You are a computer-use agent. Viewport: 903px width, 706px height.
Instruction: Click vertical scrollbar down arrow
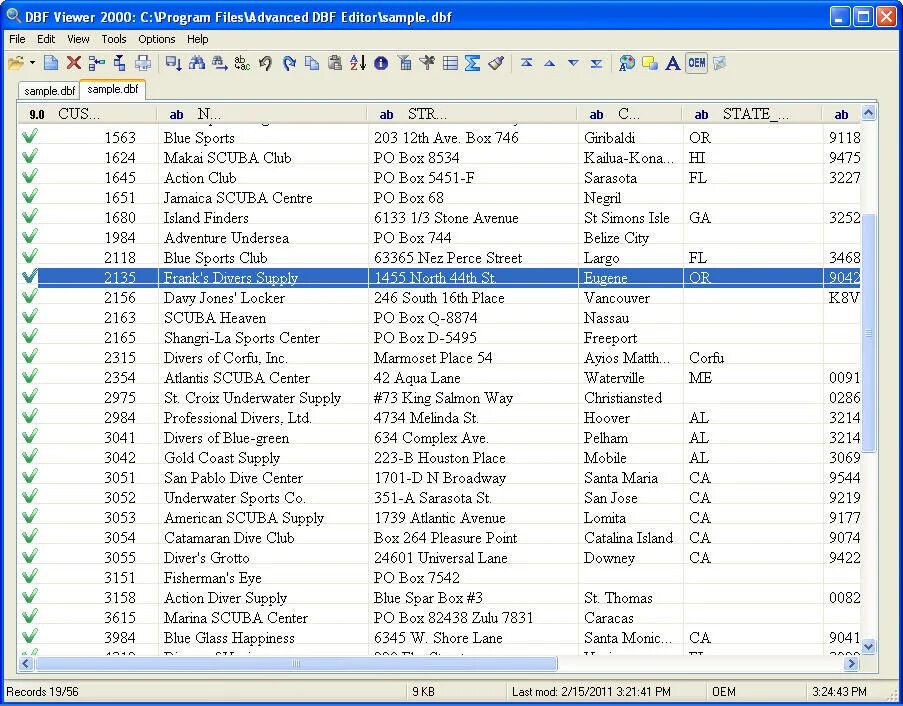coord(868,647)
